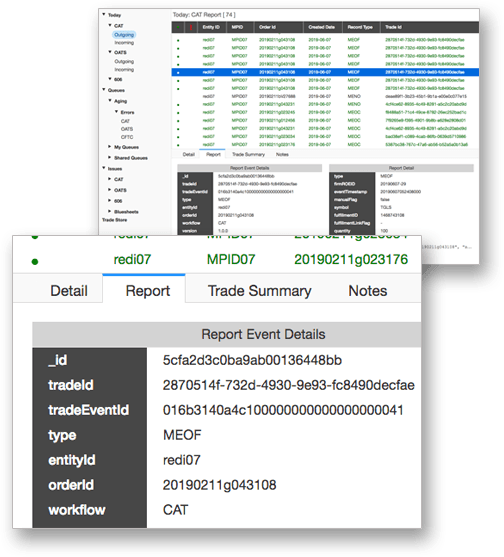Image resolution: width=504 pixels, height=557 pixels.
Task: Open the CFTC errors queue
Action: tap(127, 137)
